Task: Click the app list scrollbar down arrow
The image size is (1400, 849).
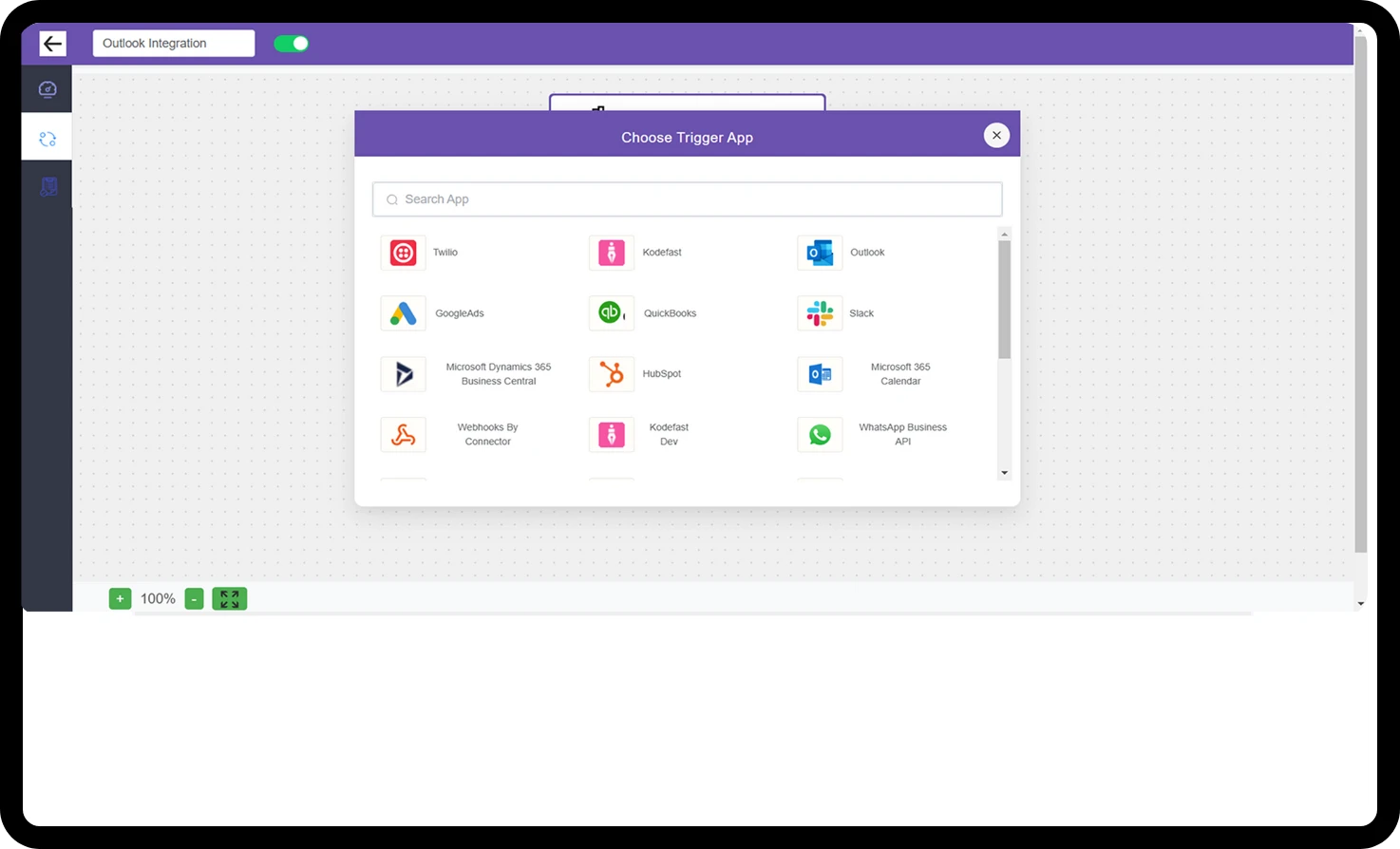Action: coord(1005,473)
